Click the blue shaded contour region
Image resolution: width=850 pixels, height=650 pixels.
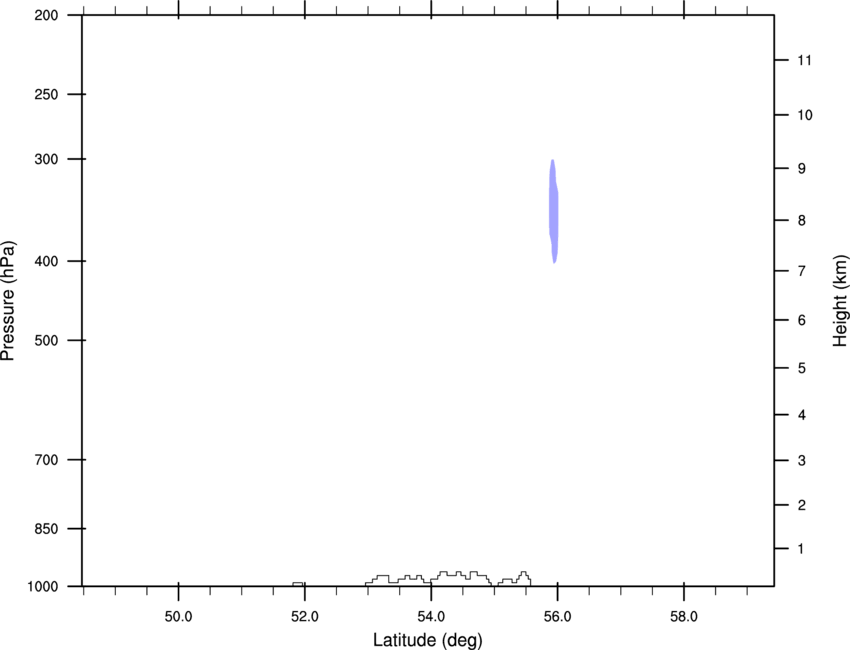553,211
